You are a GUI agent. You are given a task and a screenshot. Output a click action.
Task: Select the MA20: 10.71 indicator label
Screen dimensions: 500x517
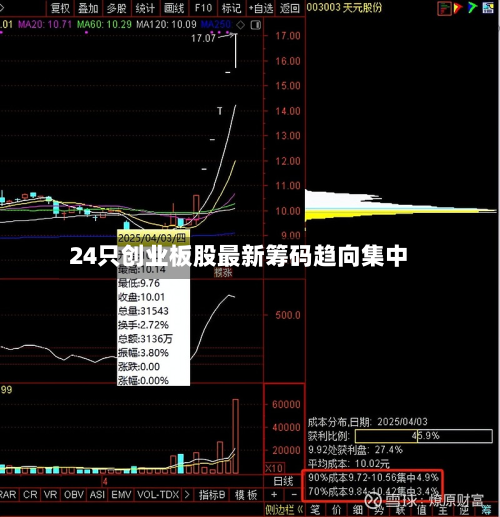45,24
